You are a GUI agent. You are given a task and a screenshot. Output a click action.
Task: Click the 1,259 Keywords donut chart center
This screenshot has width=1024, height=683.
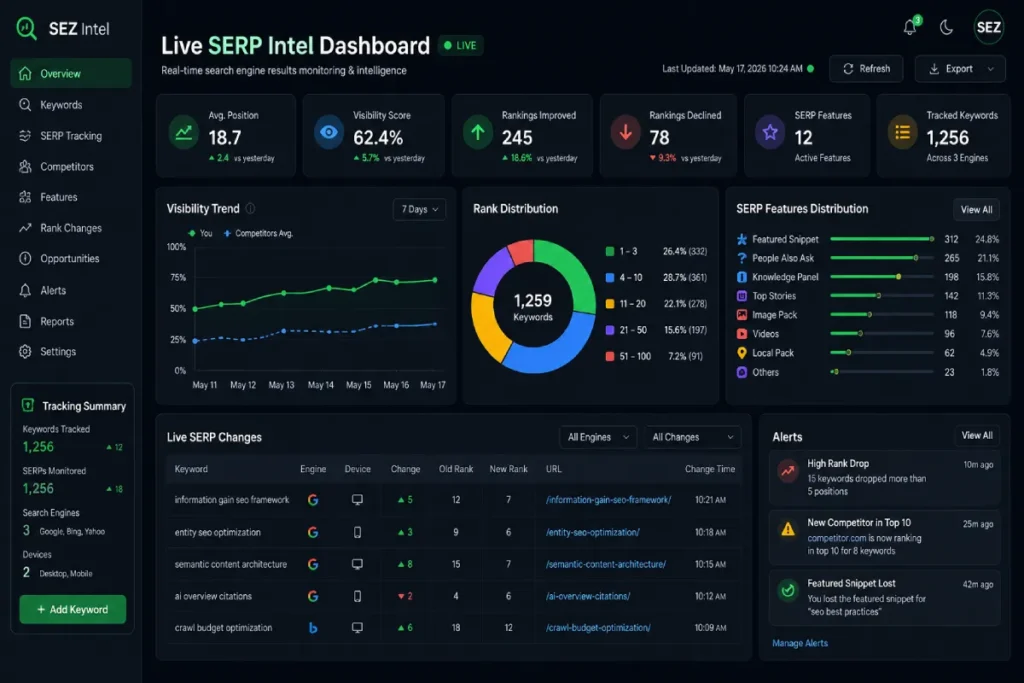tap(533, 306)
